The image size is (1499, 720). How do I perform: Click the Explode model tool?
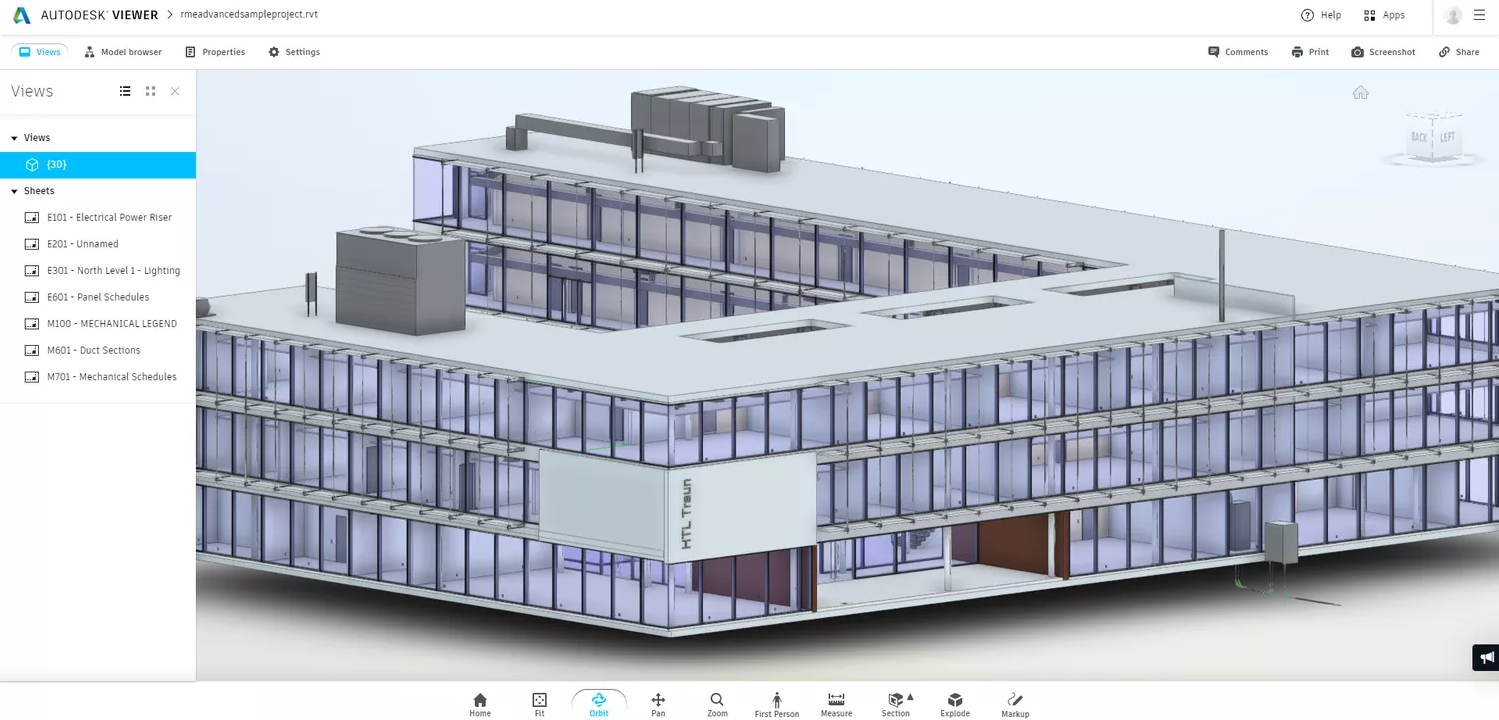(x=955, y=704)
